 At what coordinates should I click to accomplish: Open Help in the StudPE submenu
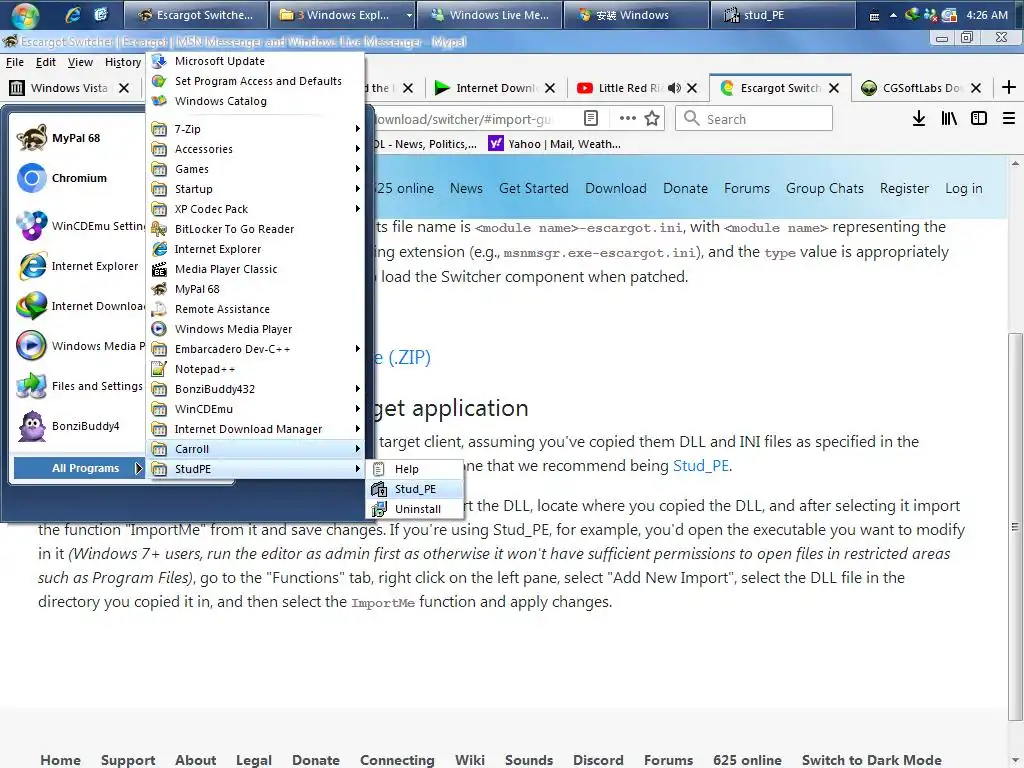415,469
